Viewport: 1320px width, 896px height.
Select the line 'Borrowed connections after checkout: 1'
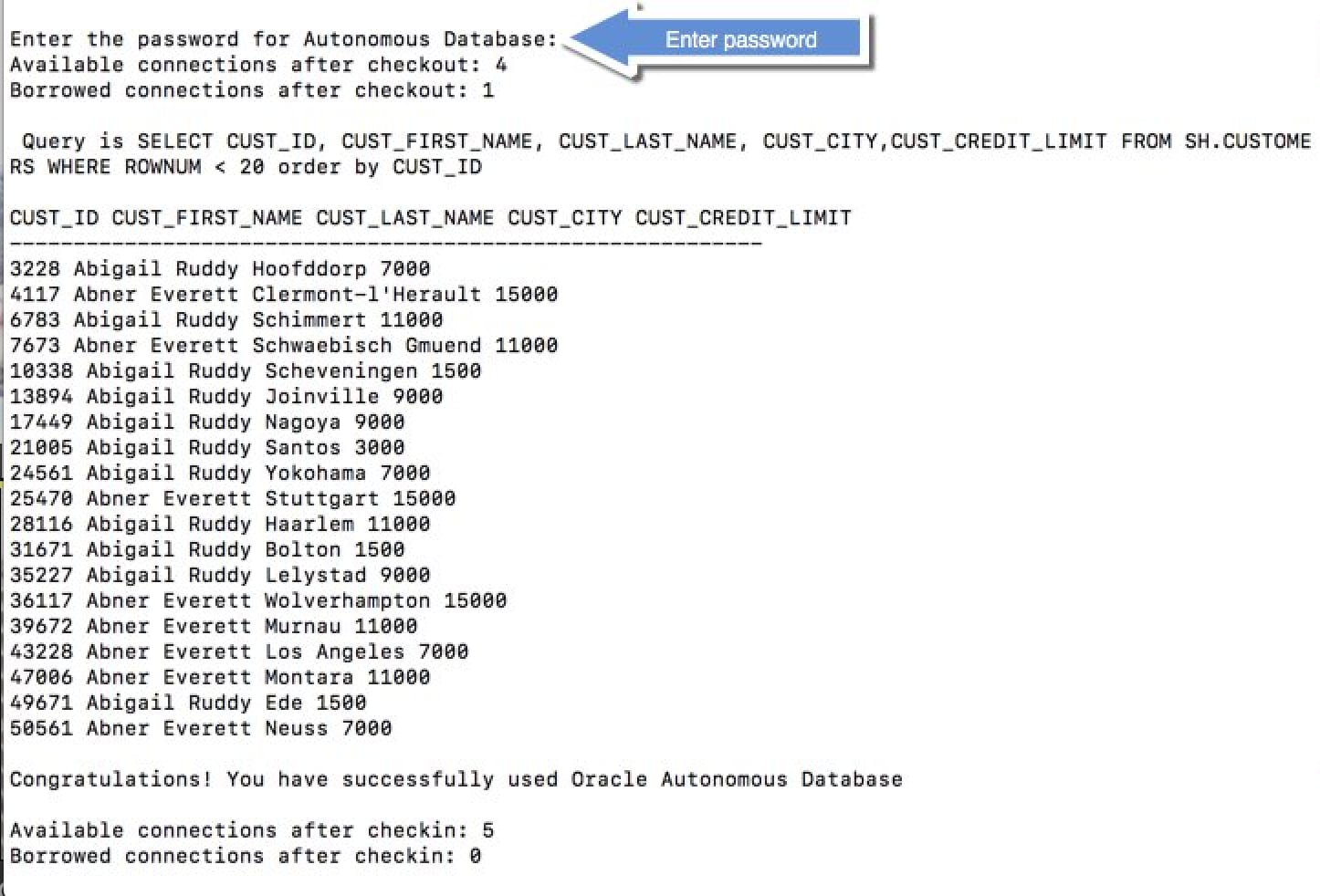(x=252, y=90)
